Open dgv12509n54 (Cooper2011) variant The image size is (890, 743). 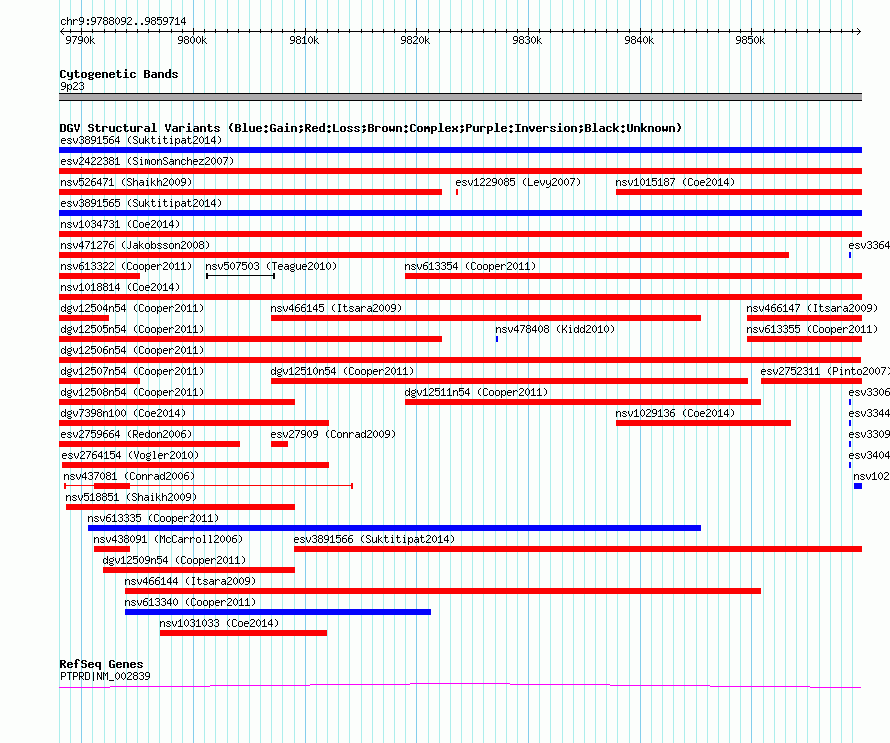(174, 560)
